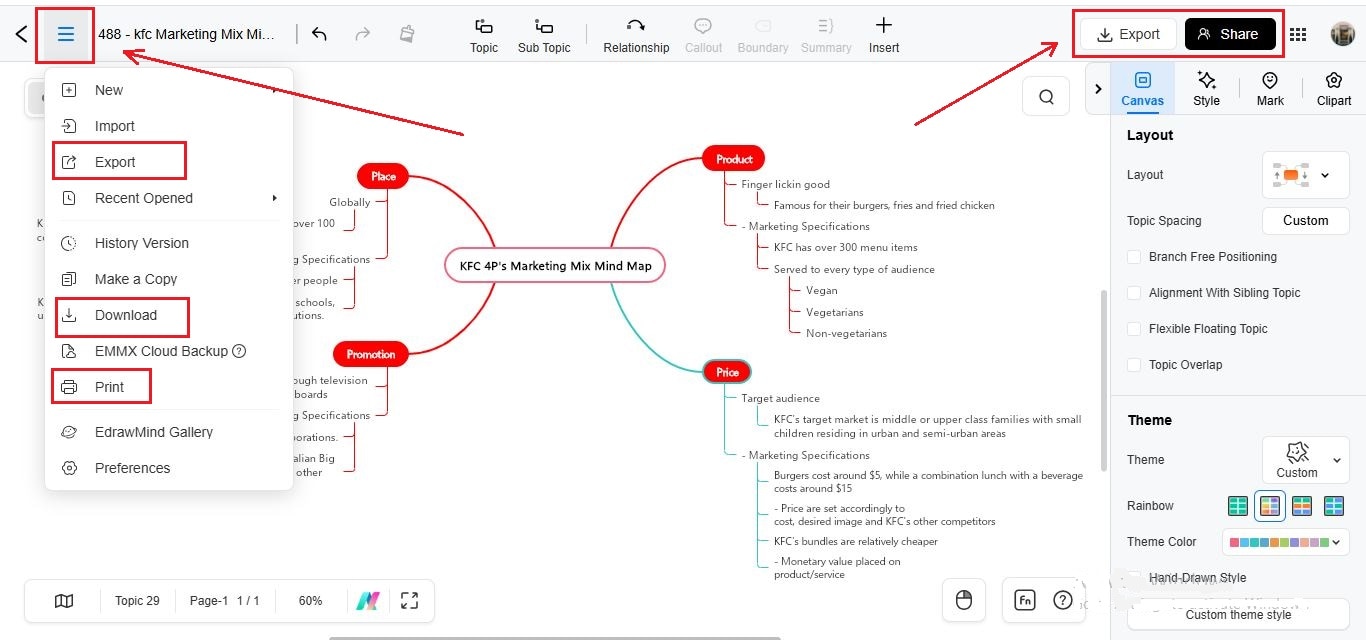The width and height of the screenshot is (1366, 640).
Task: Select New in the menu
Action: [x=169, y=90]
